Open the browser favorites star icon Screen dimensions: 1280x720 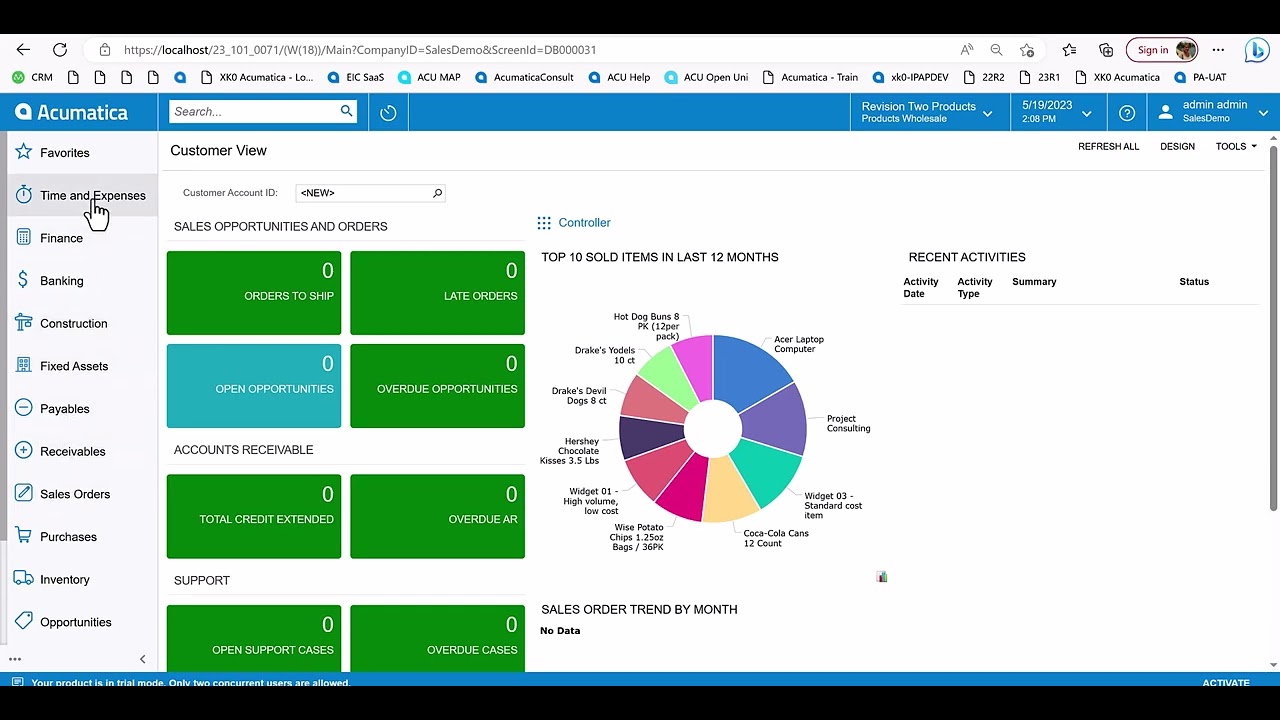[x=1069, y=50]
